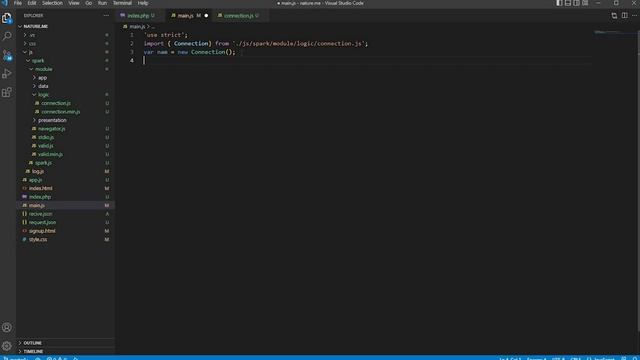Viewport: 640px width, 360px height.
Task: Open Explorer panel more actions ellipsis
Action: point(106,16)
